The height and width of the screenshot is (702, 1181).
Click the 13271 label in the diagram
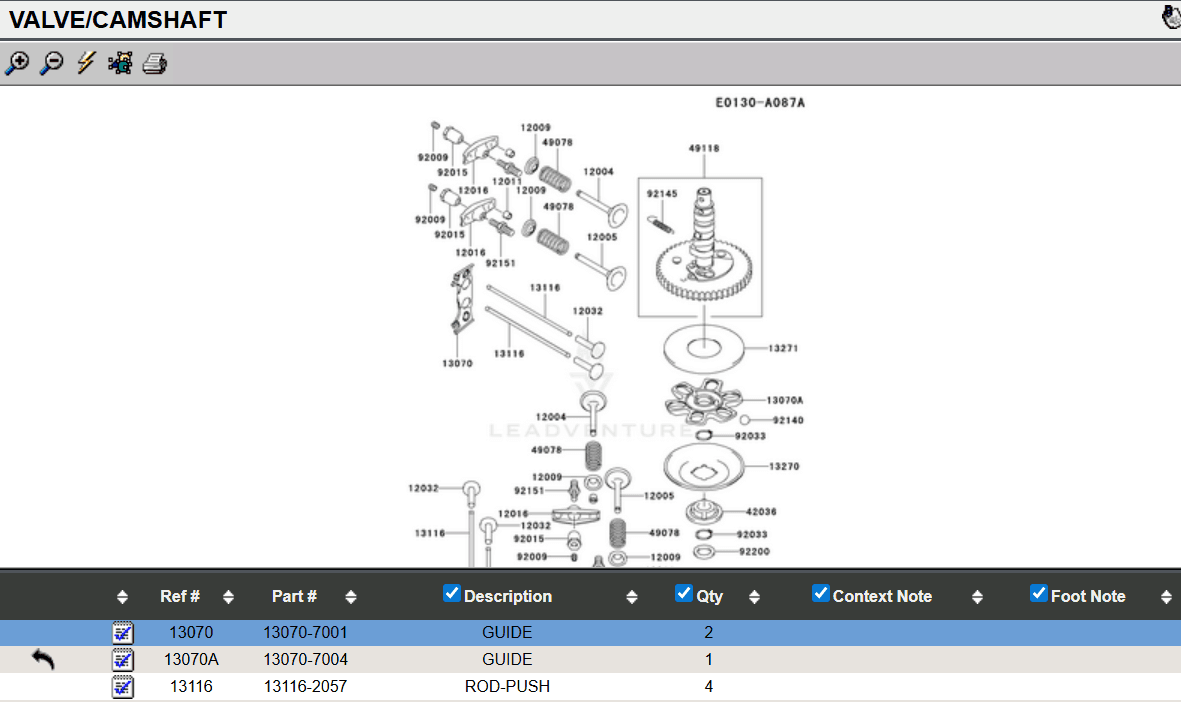pyautogui.click(x=782, y=349)
